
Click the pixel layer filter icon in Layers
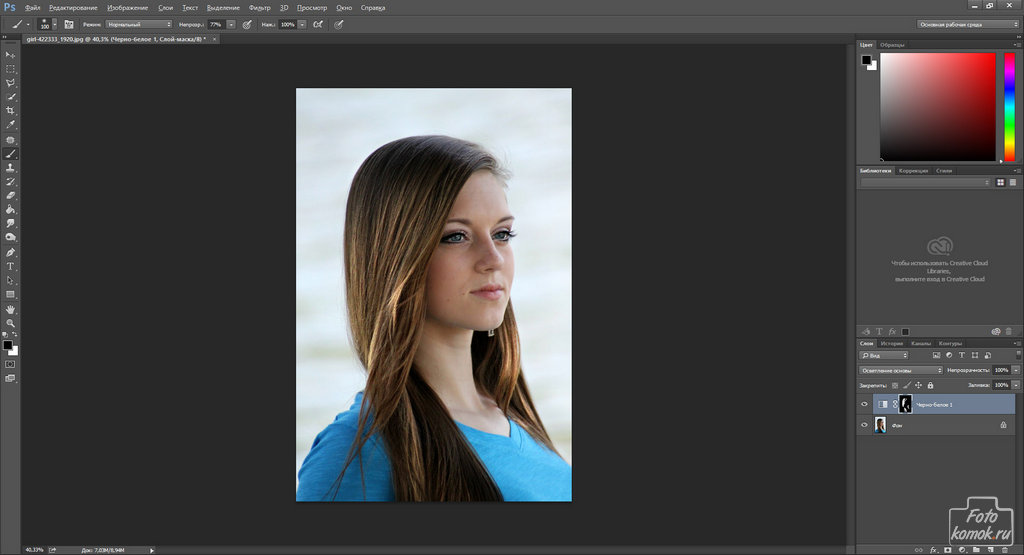pyautogui.click(x=936, y=355)
